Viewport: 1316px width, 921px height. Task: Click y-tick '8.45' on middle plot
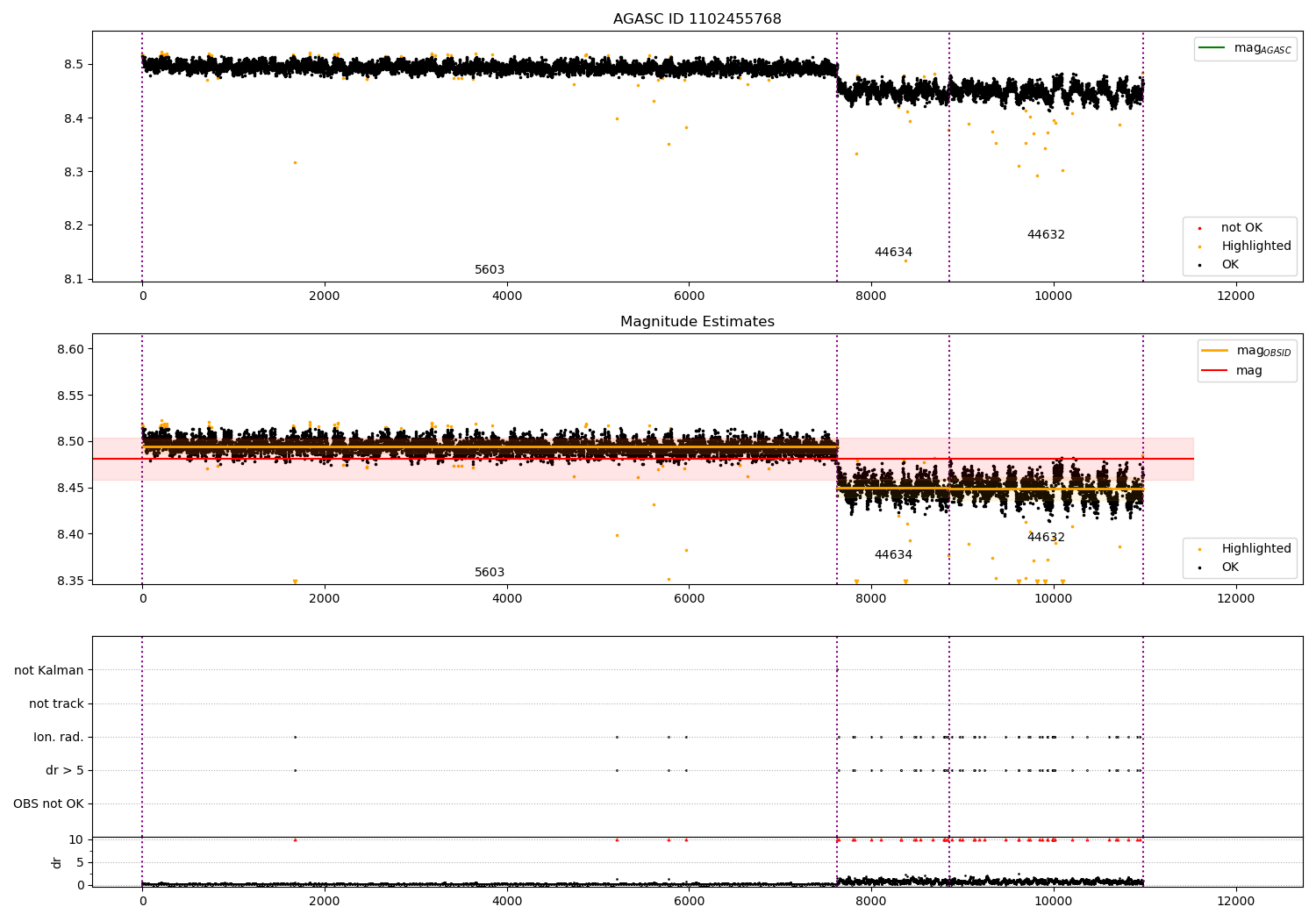point(70,489)
